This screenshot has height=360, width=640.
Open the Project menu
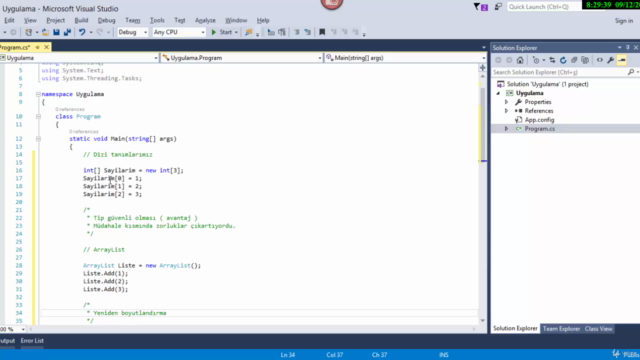[56, 20]
